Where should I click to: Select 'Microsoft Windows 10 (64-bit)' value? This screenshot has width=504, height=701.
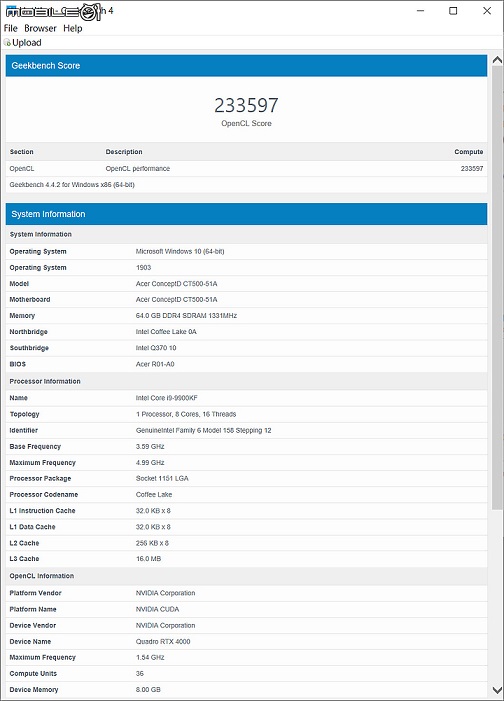pos(180,251)
